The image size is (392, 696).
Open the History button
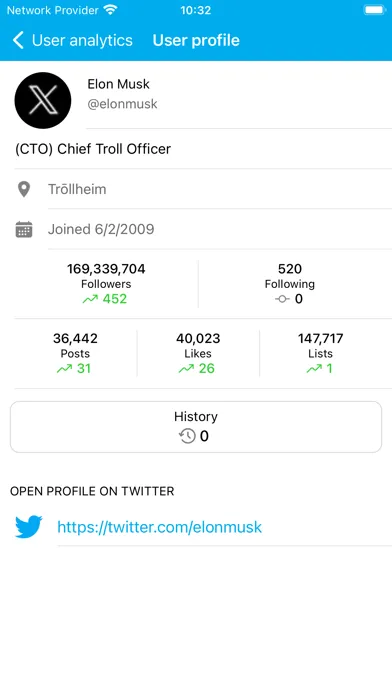click(x=196, y=427)
